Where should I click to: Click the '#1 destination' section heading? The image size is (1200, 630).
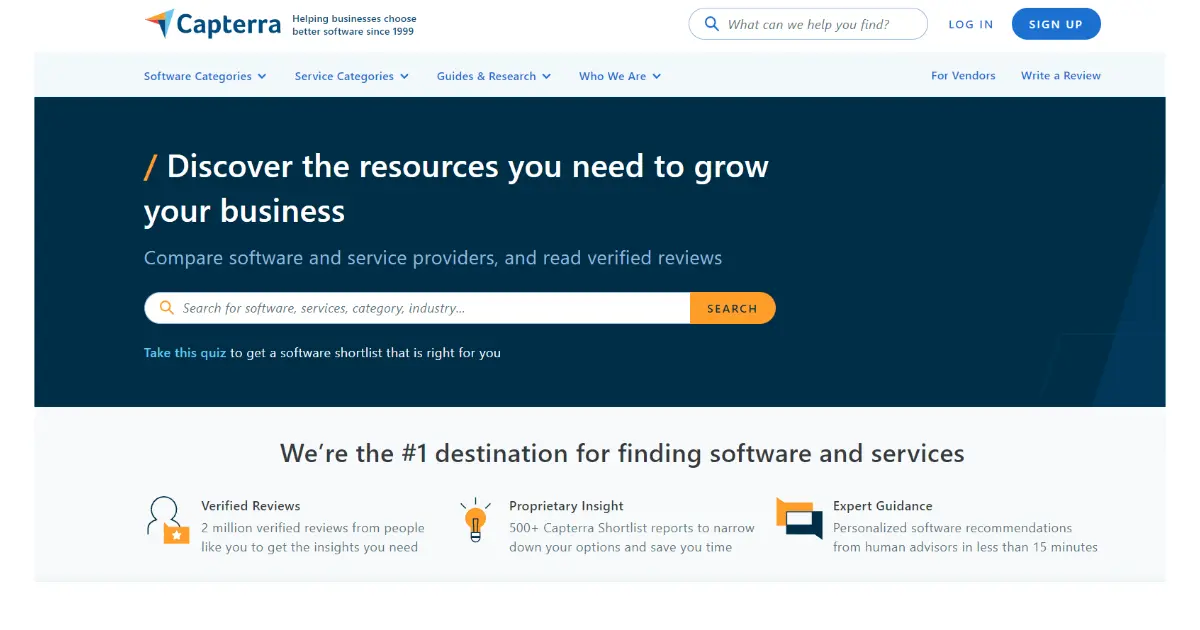[x=622, y=453]
